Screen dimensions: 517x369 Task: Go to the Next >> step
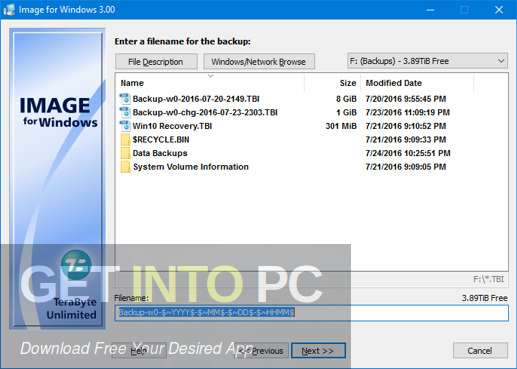[x=318, y=351]
